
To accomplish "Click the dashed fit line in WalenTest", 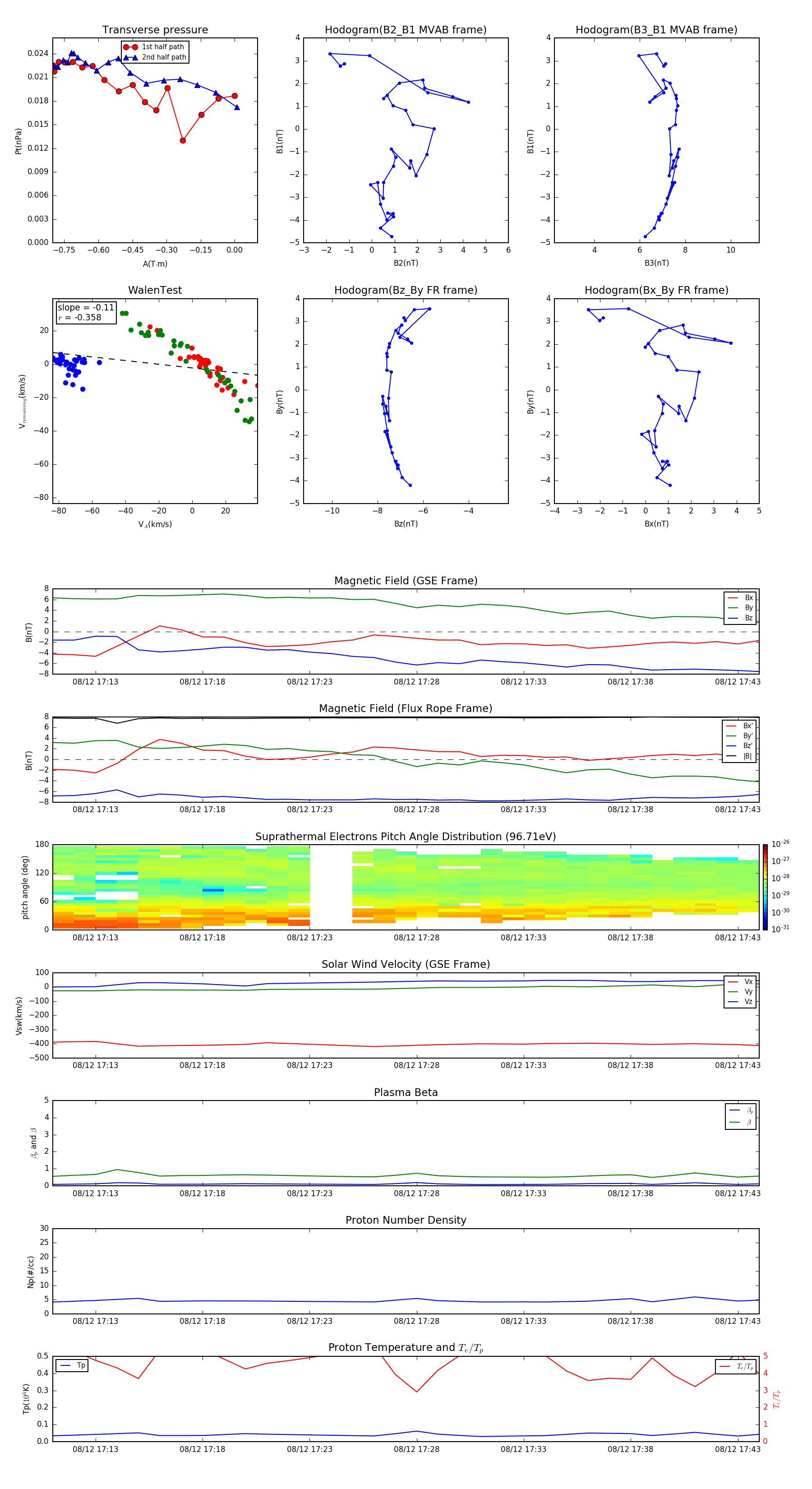I will 155,364.
